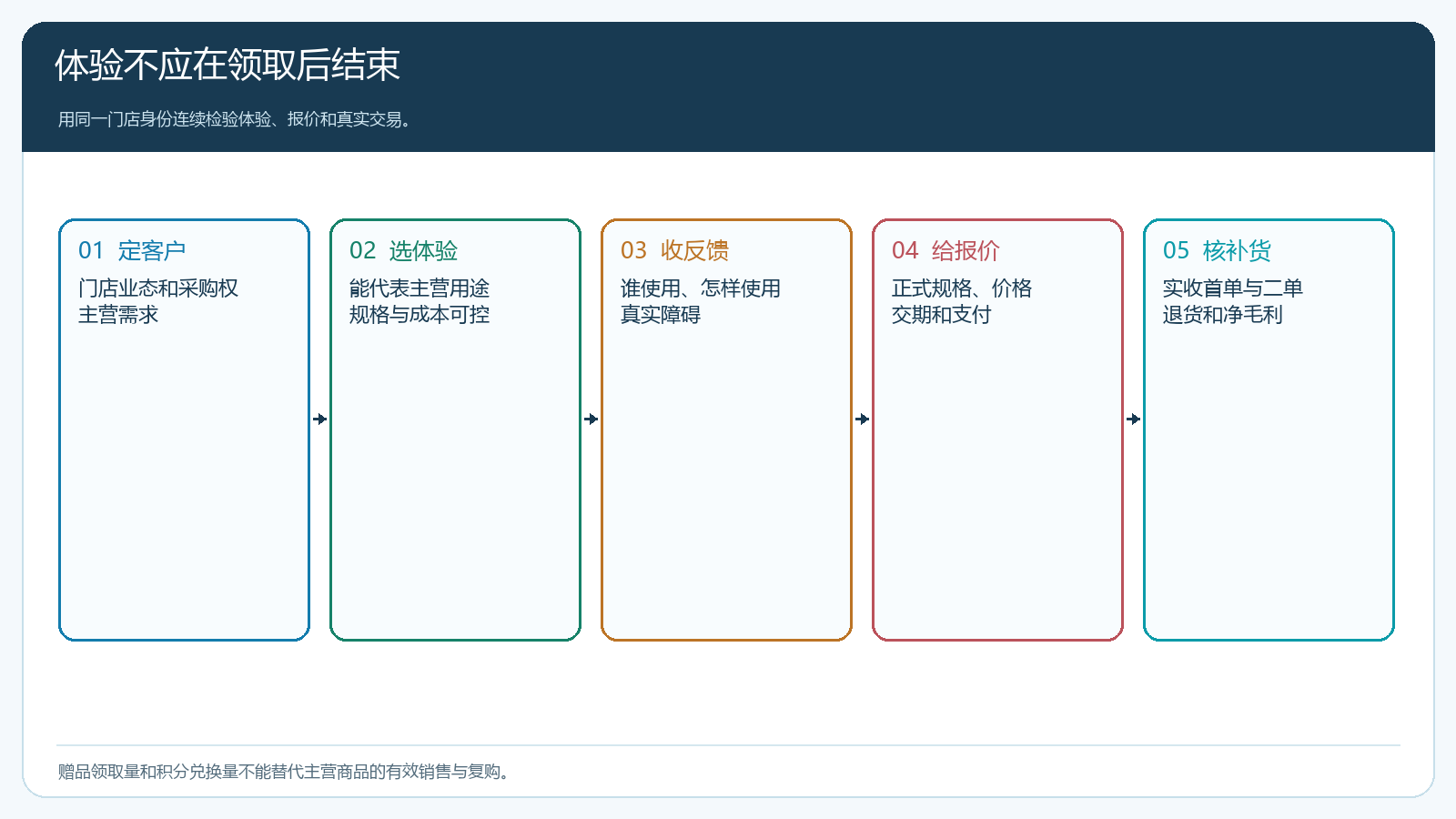Click the text 门店业态和采购权

point(158,288)
